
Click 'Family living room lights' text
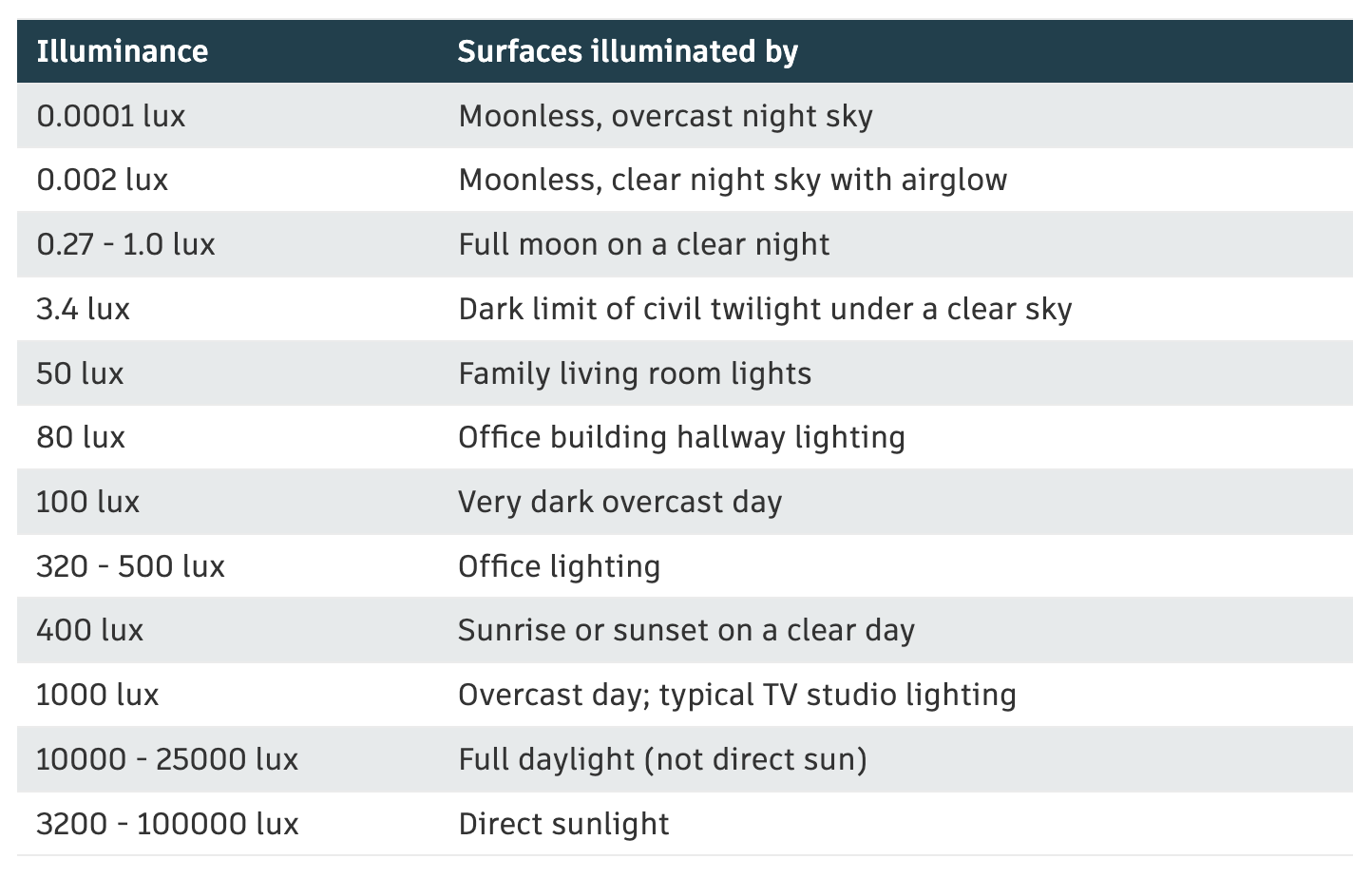coord(635,373)
